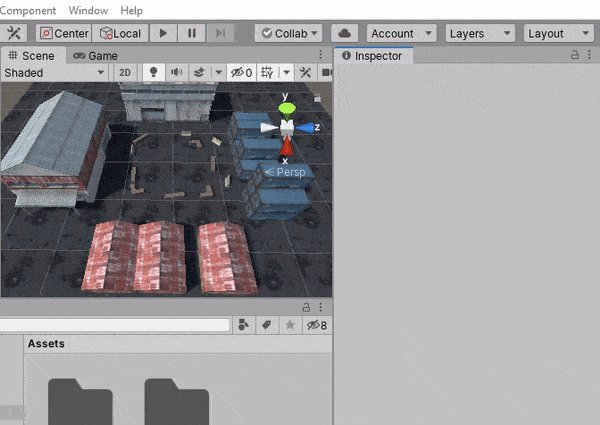The width and height of the screenshot is (600, 425).
Task: Open the Account dropdown
Action: tap(401, 33)
